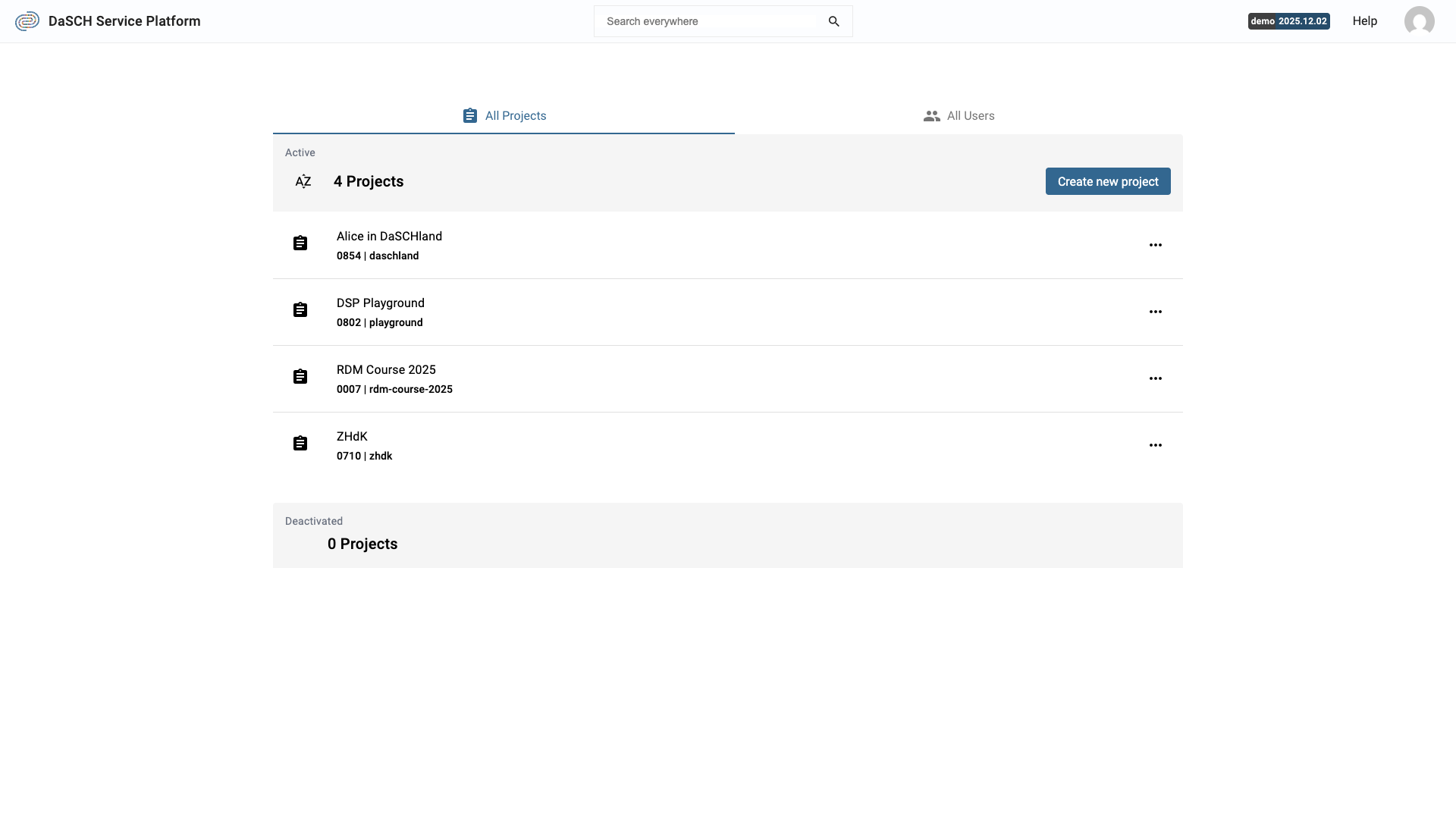Select the ZHdK project title

point(351,436)
